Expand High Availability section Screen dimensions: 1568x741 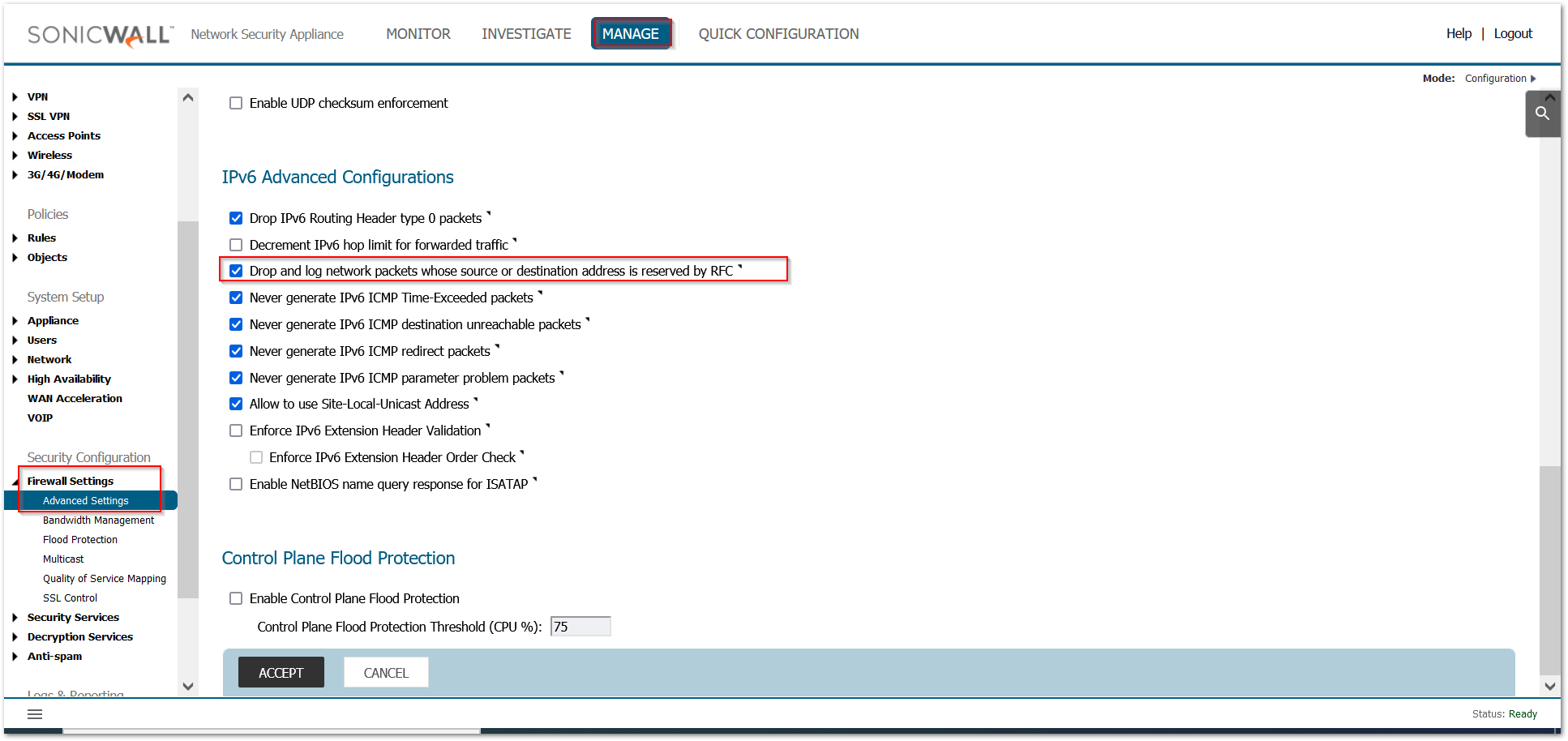(x=15, y=379)
